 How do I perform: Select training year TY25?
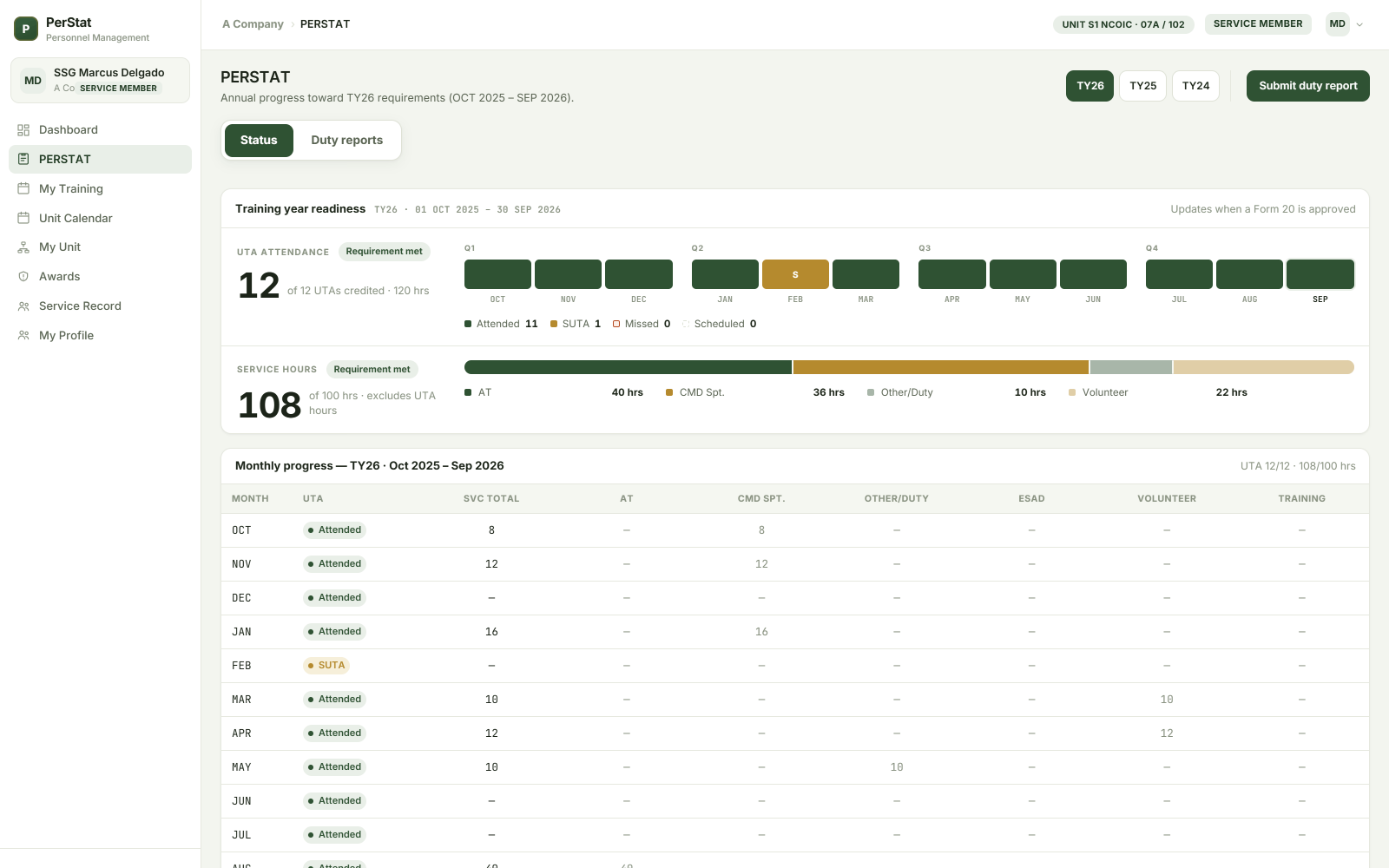pos(1143,86)
